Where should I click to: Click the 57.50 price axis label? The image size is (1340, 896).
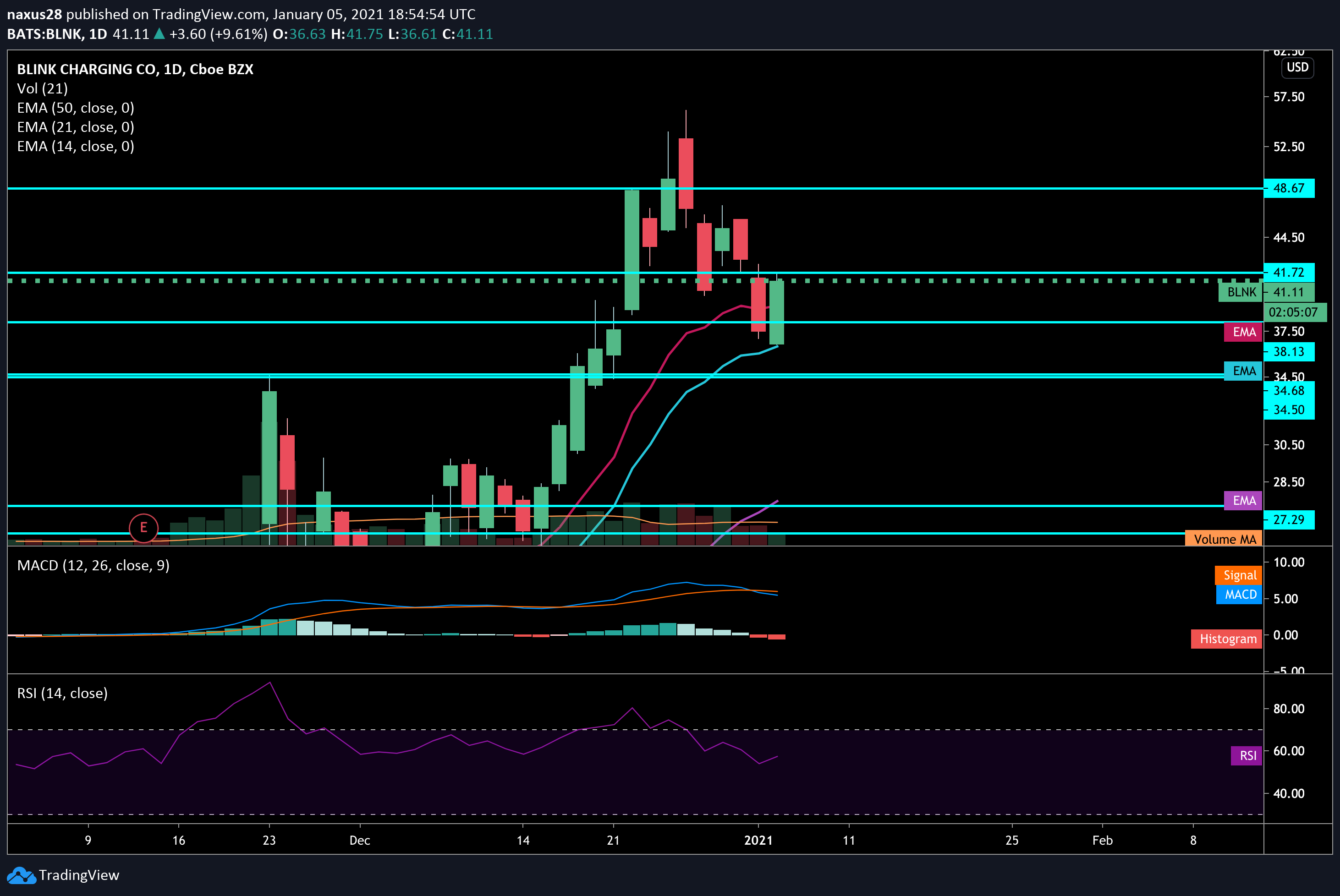pyautogui.click(x=1289, y=97)
